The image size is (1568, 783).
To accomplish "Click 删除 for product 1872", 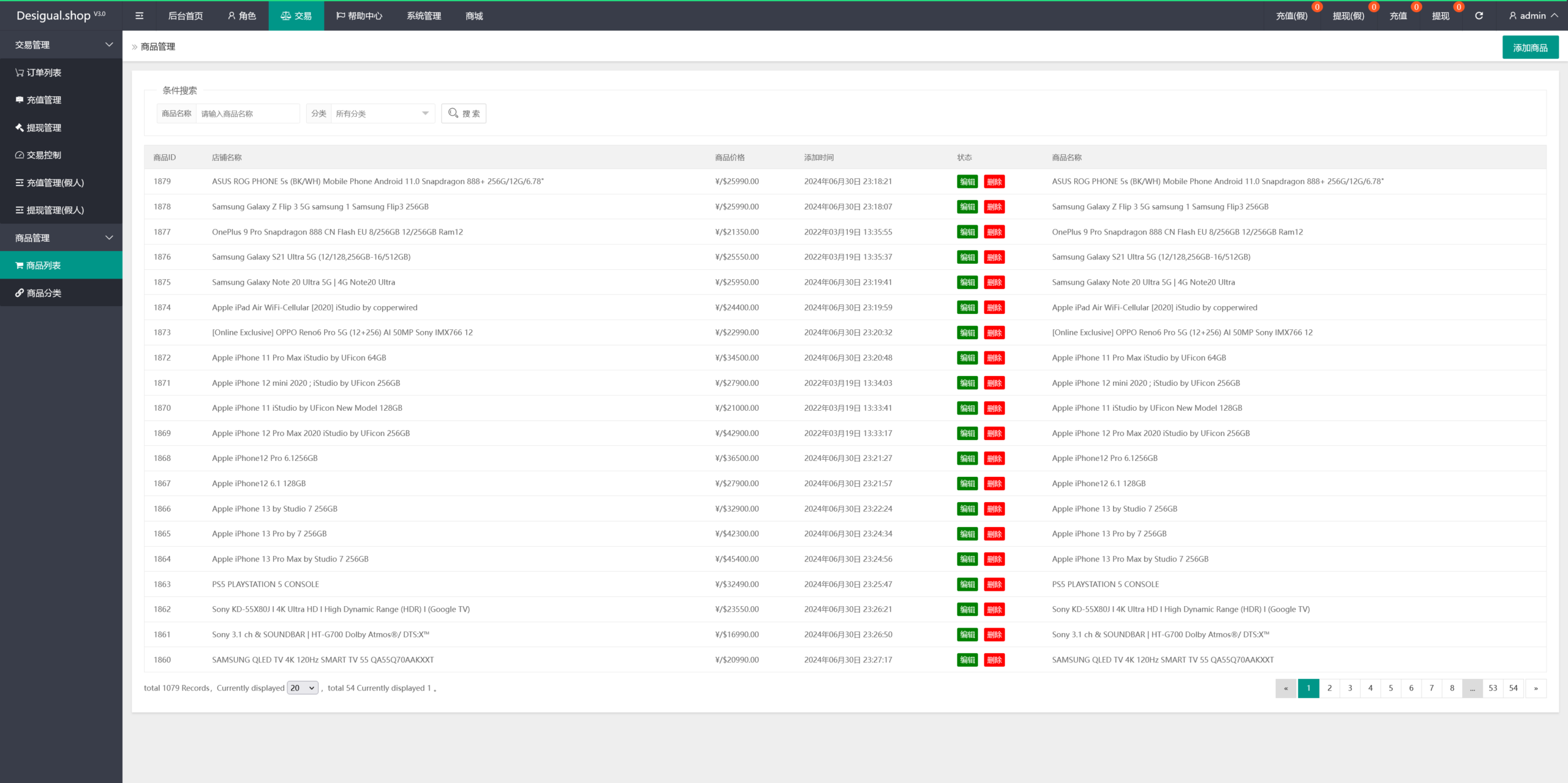I will point(994,358).
